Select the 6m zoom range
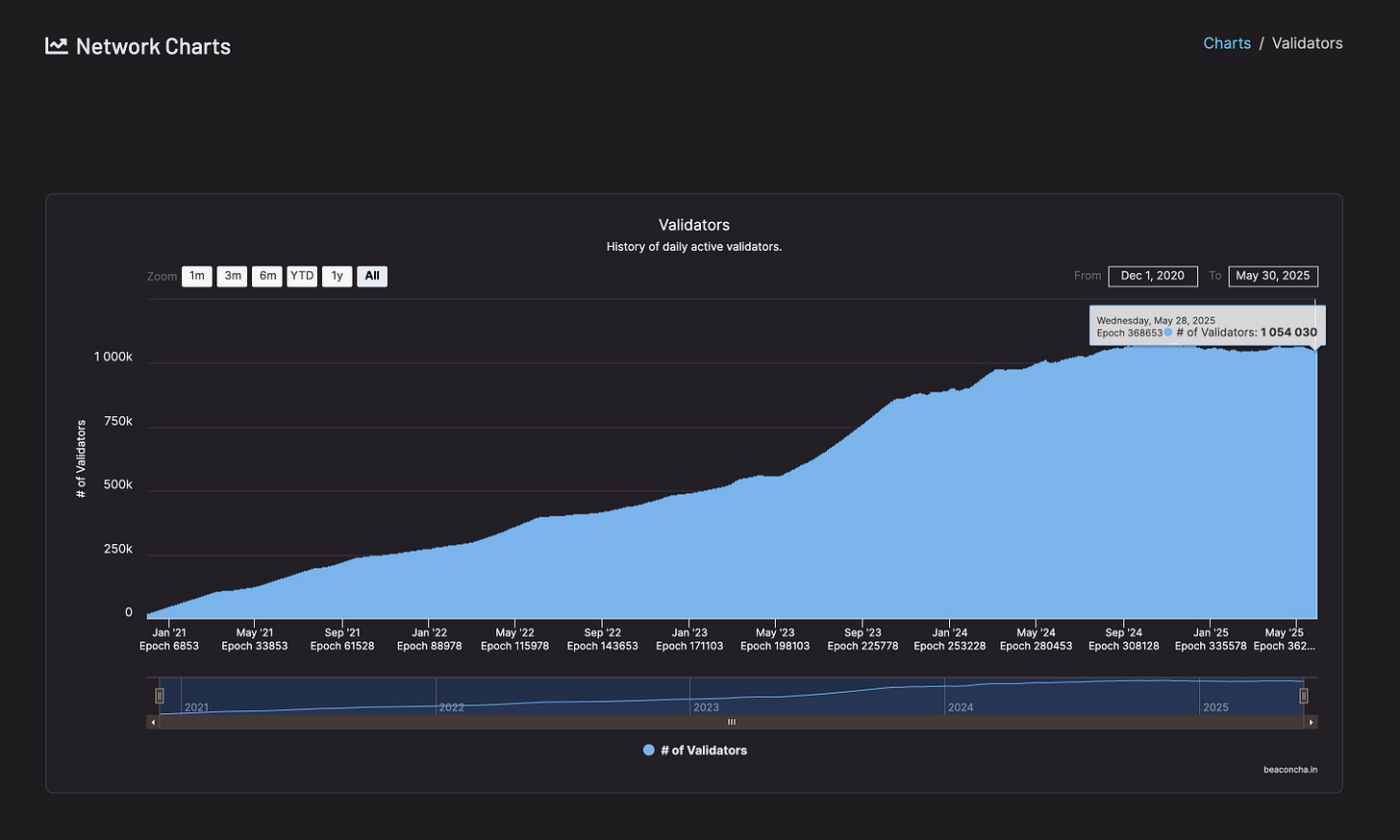Screen dimensions: 1400x840 click(267, 276)
